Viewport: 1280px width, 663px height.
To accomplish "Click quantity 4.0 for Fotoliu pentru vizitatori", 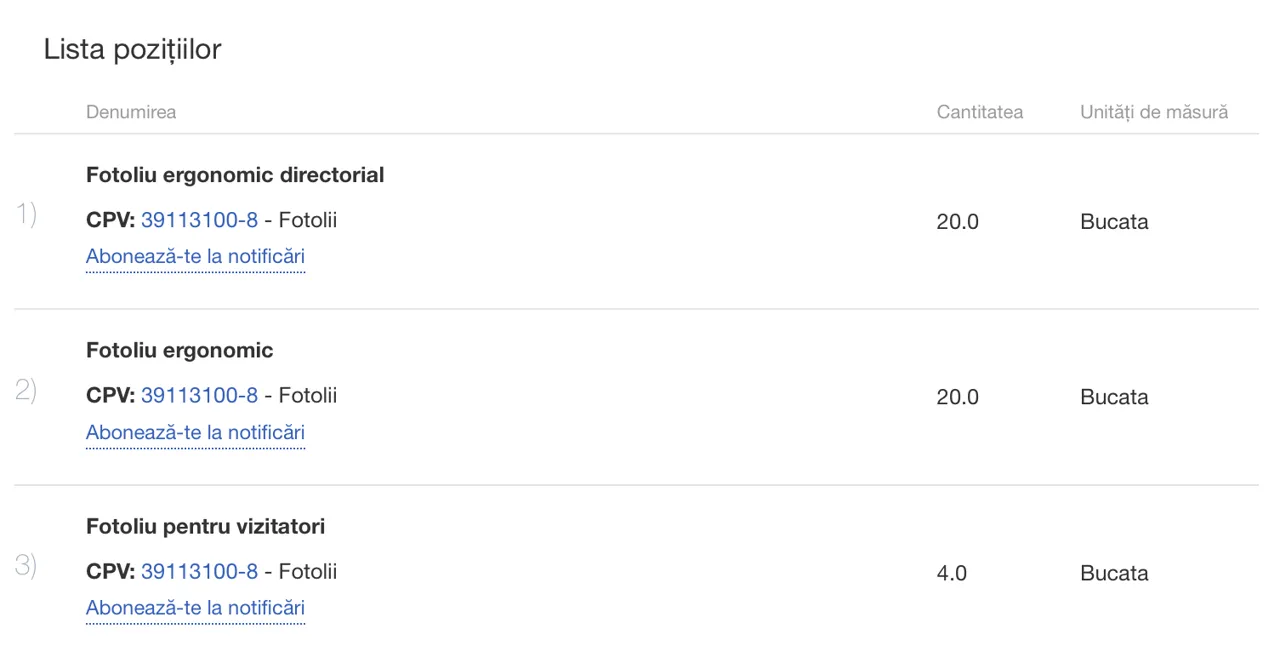I will [x=952, y=574].
